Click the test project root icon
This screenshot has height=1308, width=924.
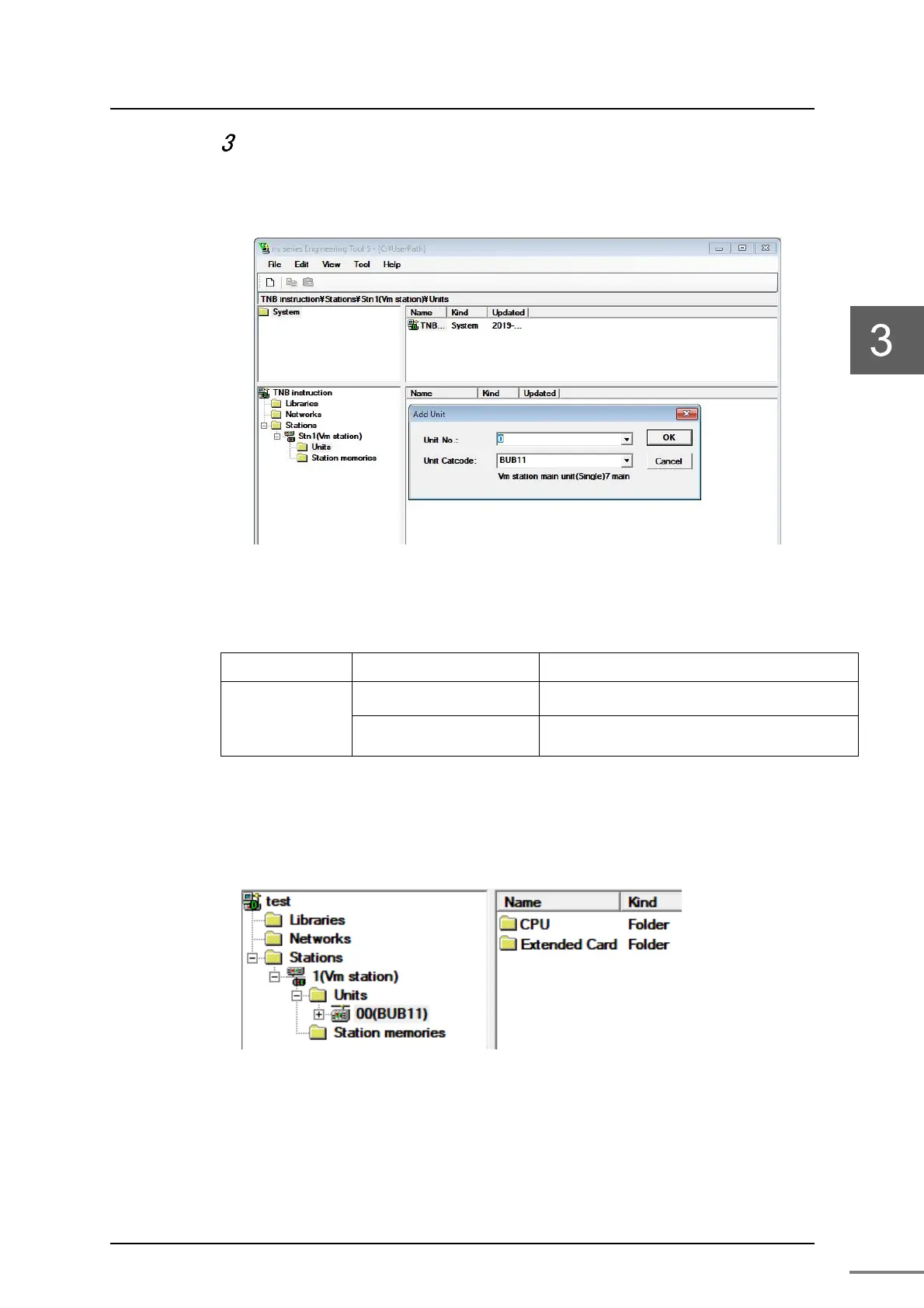[x=252, y=901]
